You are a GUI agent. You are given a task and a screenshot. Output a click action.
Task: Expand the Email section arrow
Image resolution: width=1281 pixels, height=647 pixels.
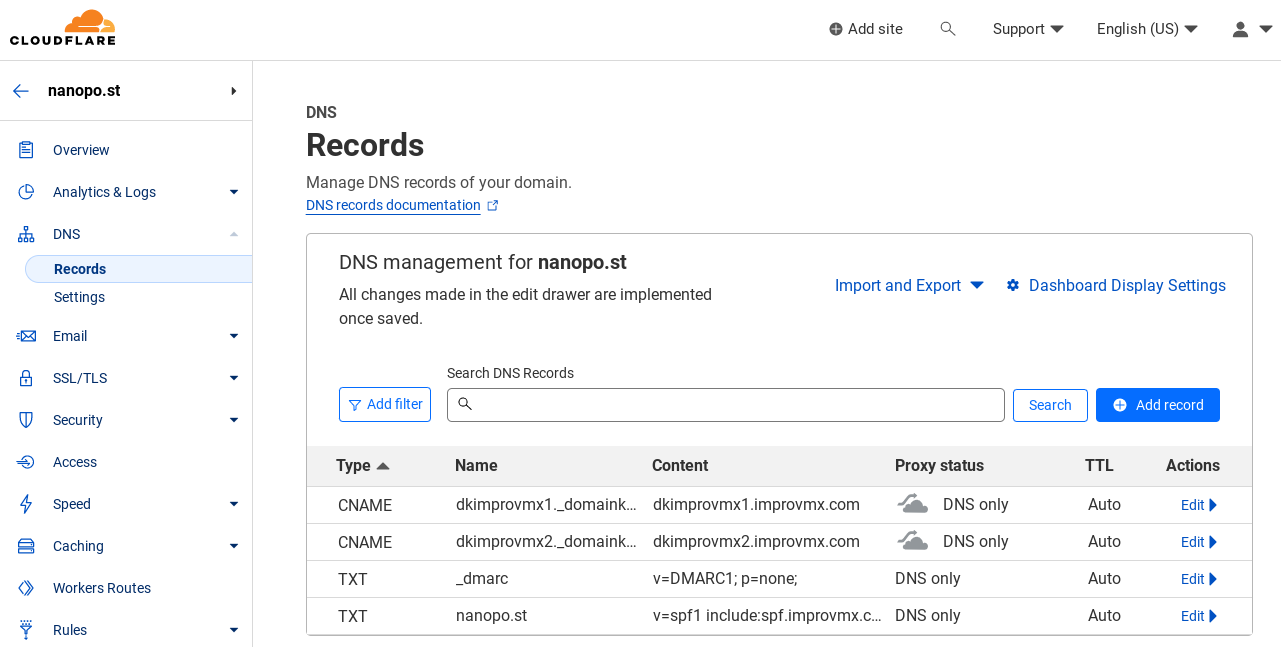click(x=234, y=336)
